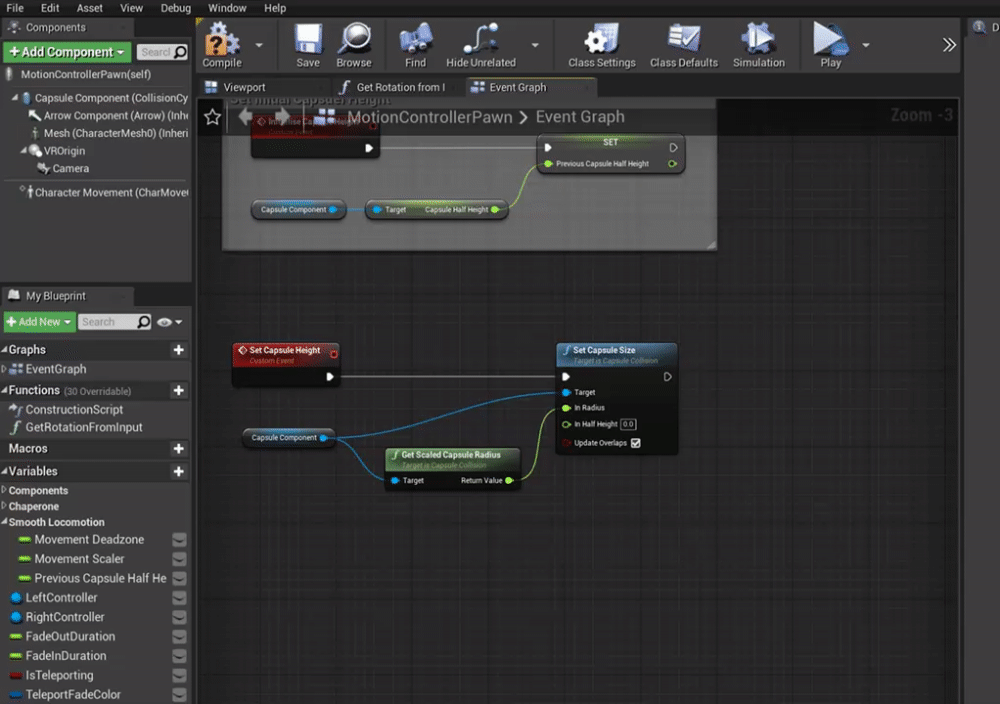Open the Find tool
The width and height of the screenshot is (1000, 704).
415,45
